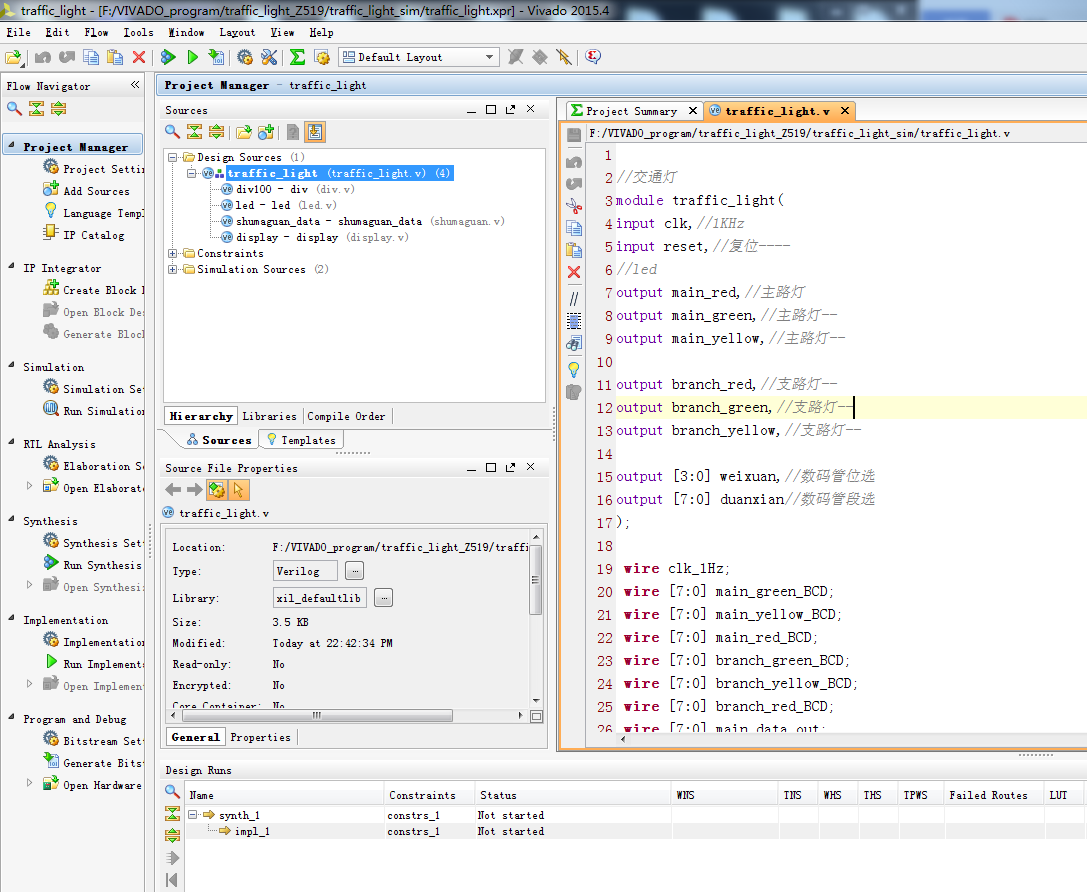The width and height of the screenshot is (1087, 892).
Task: Click the Flow Navigator search magnifier icon
Action: 14,109
